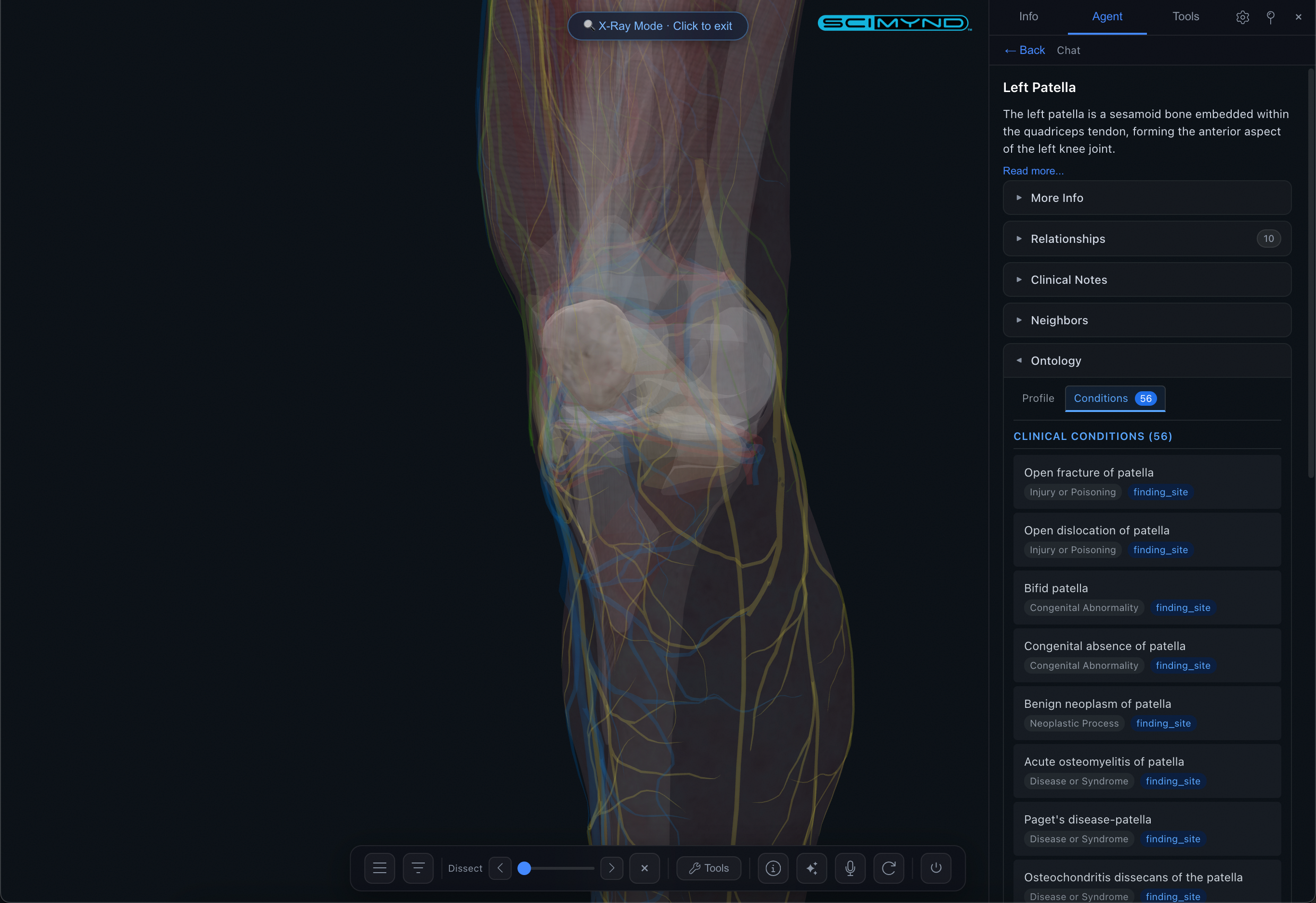The width and height of the screenshot is (1316, 903).
Task: Click the power icon in bottom toolbar
Action: pyautogui.click(x=935, y=868)
